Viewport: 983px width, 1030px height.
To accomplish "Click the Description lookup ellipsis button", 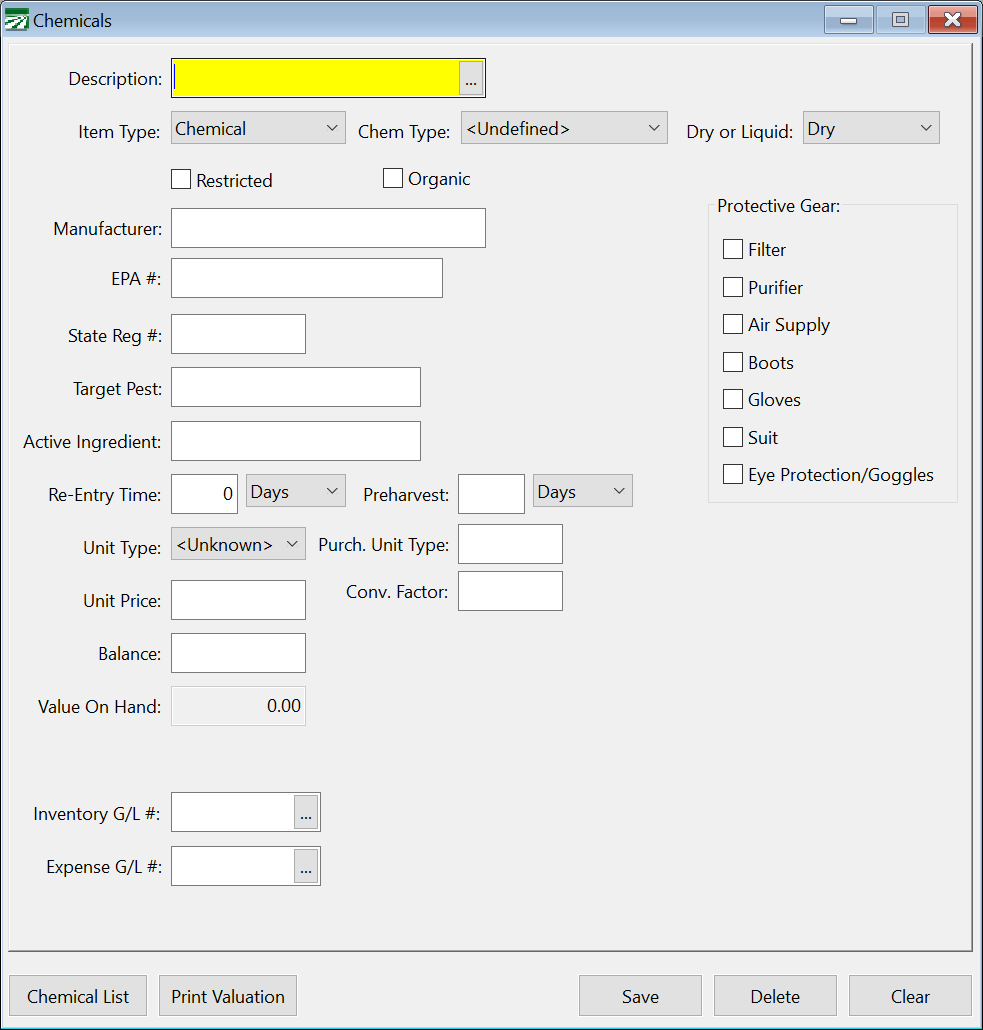I will (471, 79).
